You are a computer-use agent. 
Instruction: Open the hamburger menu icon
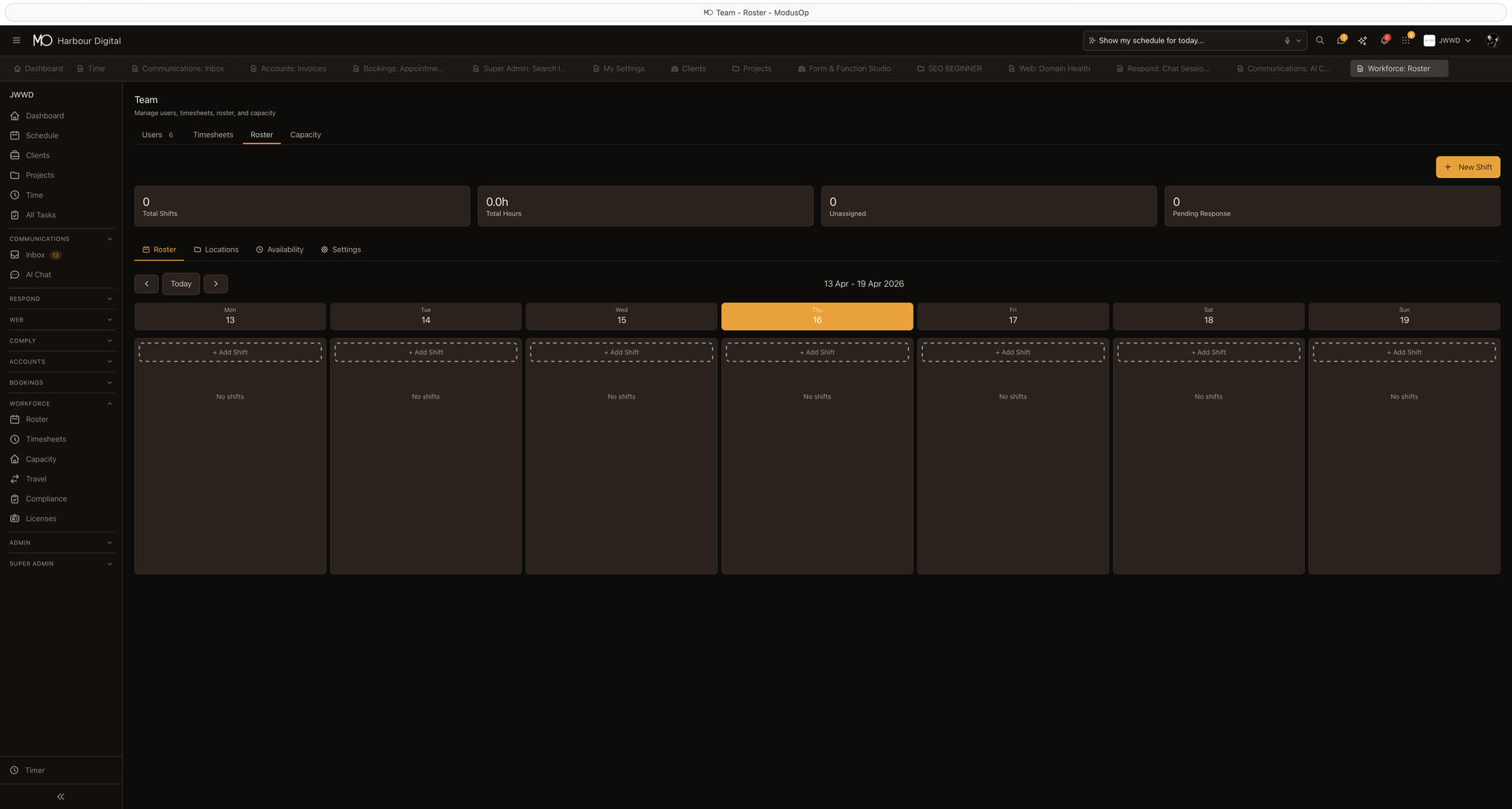tap(17, 40)
